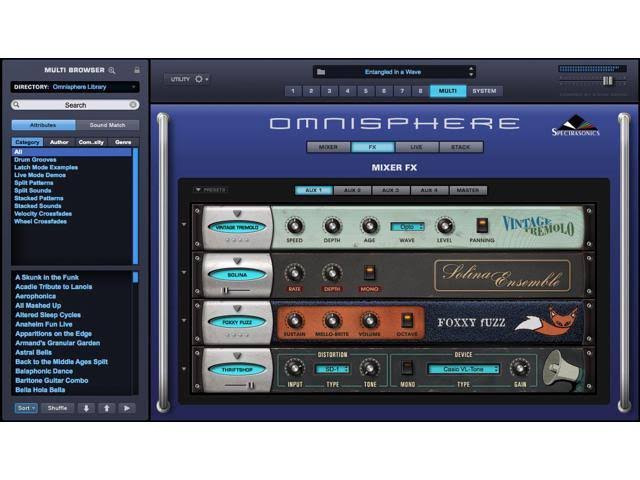Click the Thriftshop Tone knob
The height and width of the screenshot is (480, 640).
[369, 368]
